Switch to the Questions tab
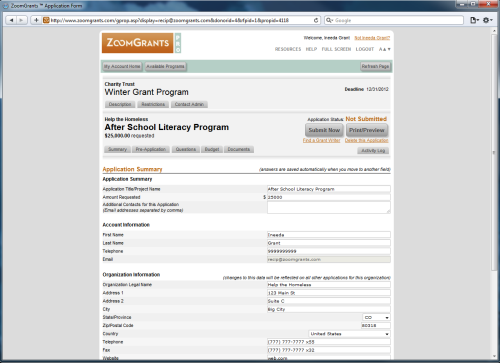 [x=186, y=149]
